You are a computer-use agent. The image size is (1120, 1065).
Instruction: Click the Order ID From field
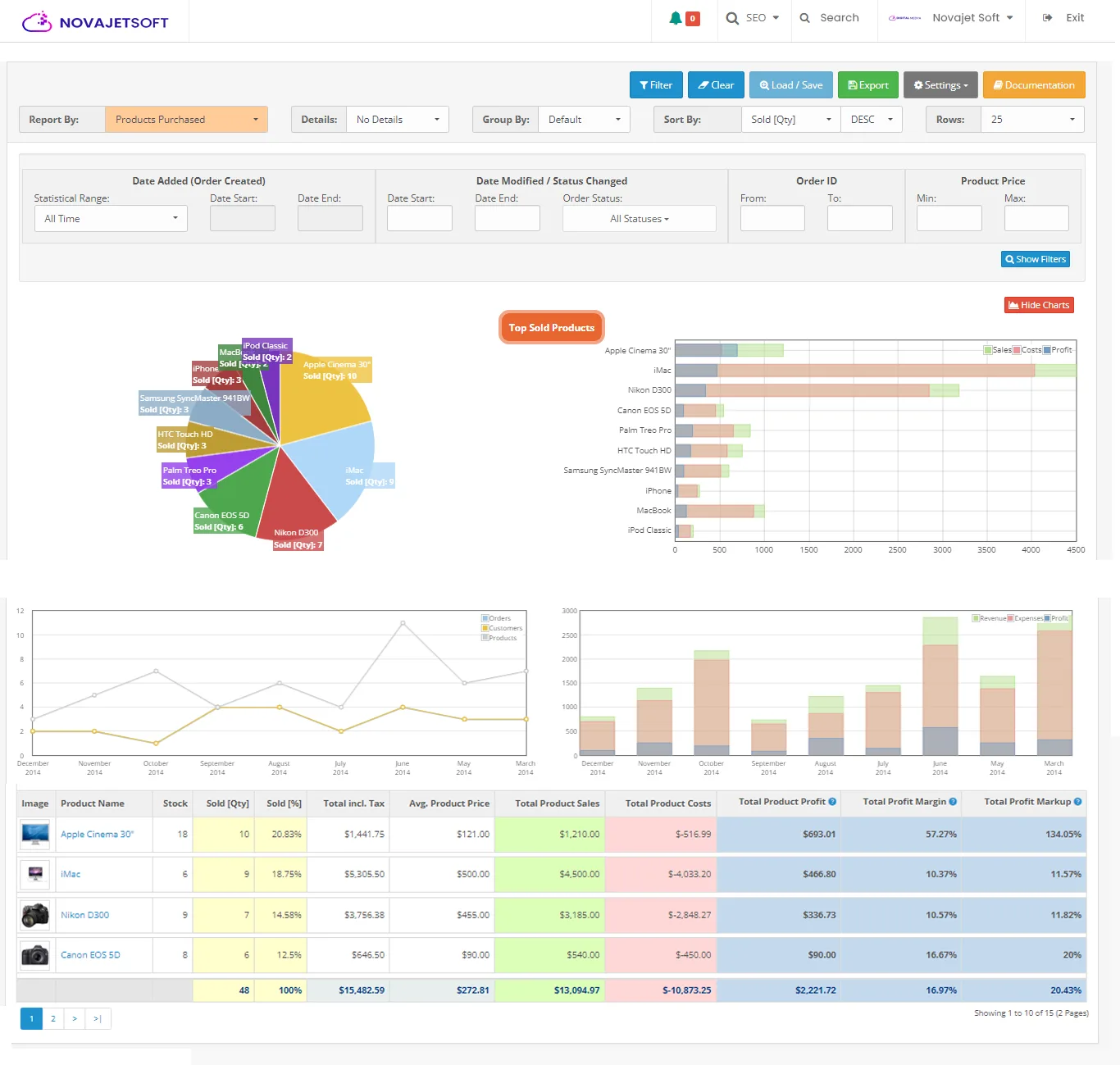pos(772,219)
